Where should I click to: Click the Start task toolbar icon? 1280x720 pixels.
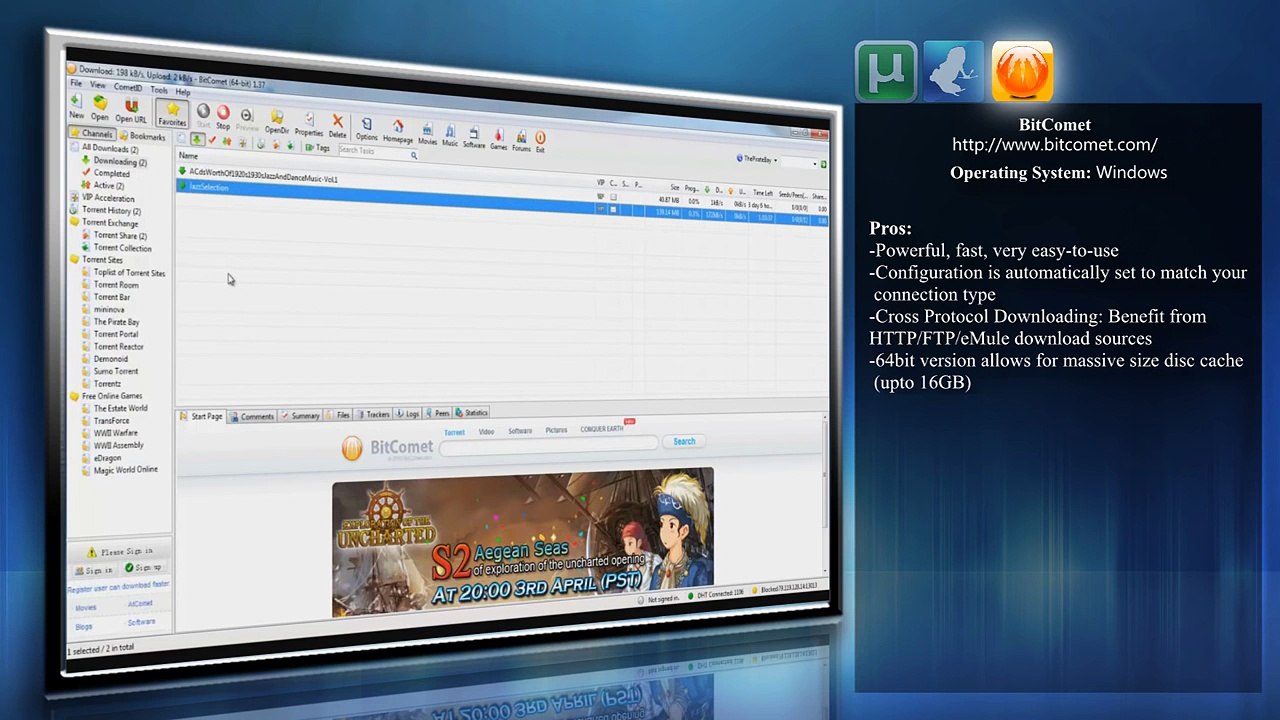tap(203, 115)
